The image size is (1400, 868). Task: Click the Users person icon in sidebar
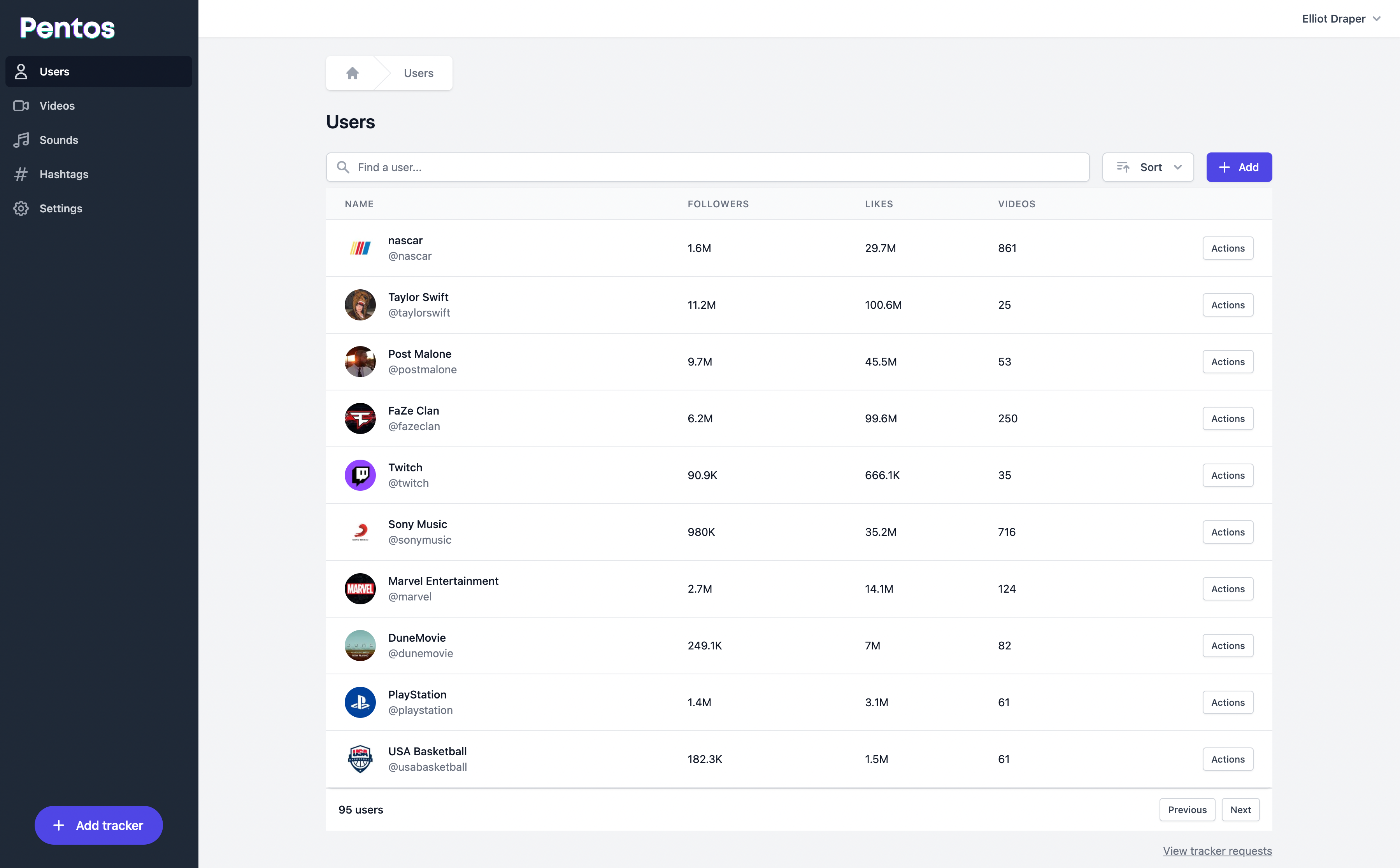[21, 72]
